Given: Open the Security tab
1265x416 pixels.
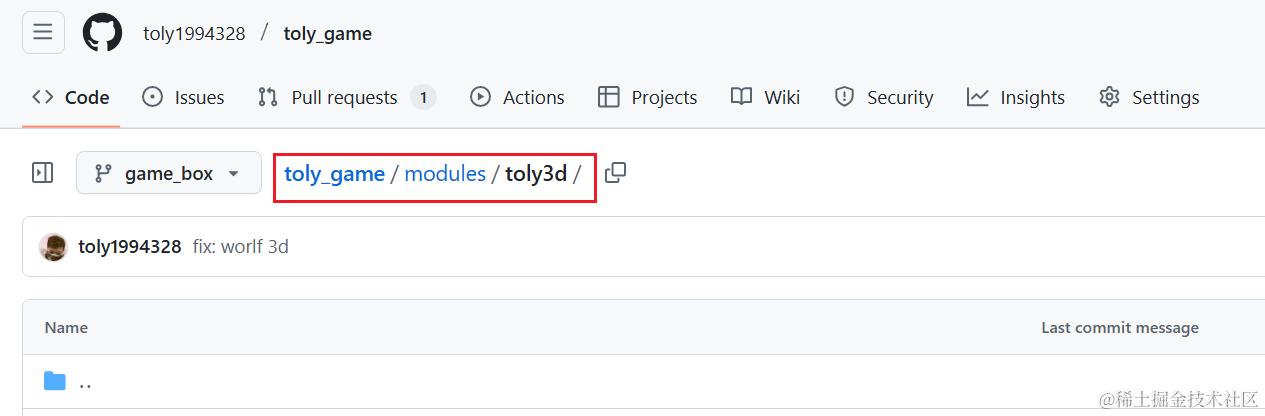Looking at the screenshot, I should point(884,97).
